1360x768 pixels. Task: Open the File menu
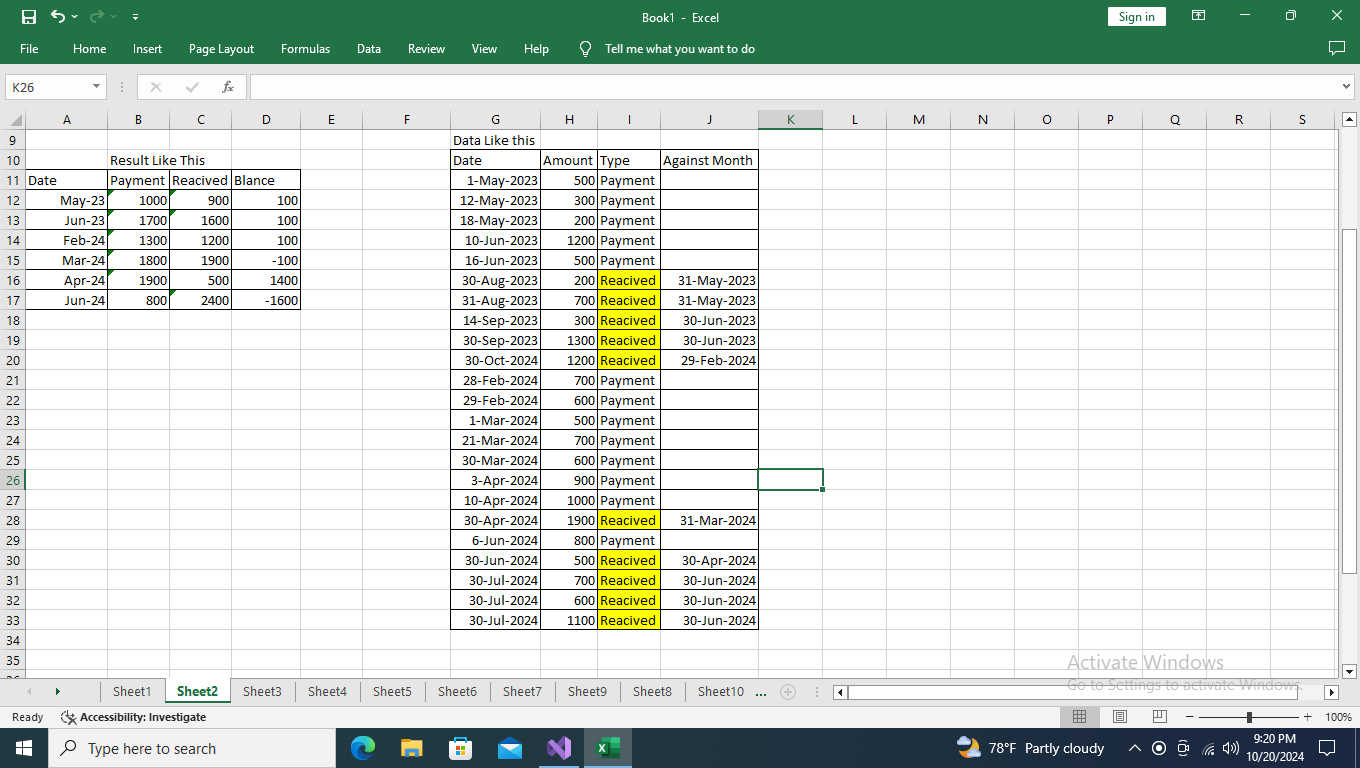coord(29,48)
